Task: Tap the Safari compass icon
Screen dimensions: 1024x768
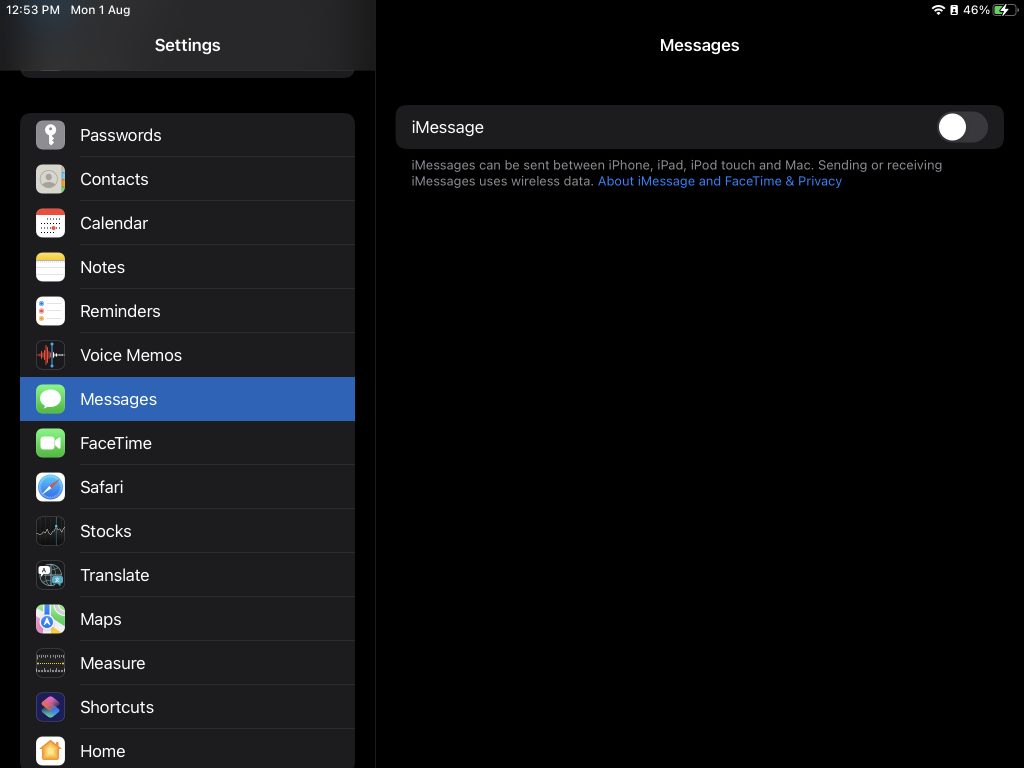Action: click(50, 487)
